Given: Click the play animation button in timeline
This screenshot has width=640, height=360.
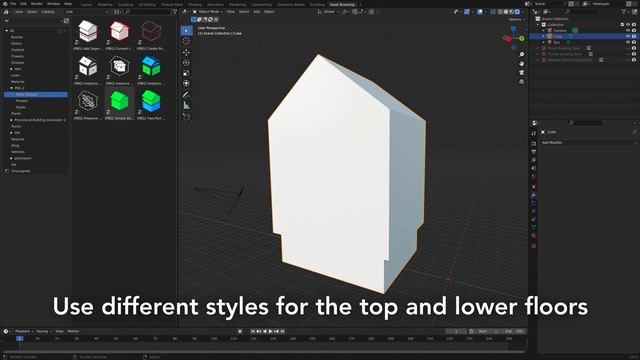Looking at the screenshot, I should 270,331.
